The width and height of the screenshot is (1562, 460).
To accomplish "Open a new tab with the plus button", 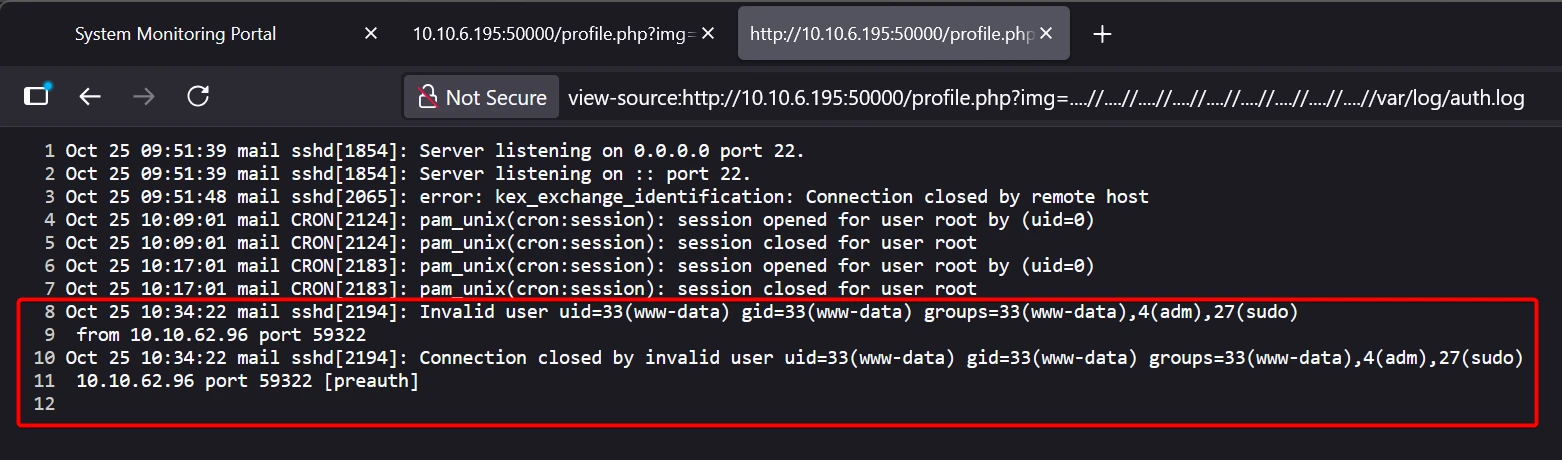I will [x=1102, y=34].
